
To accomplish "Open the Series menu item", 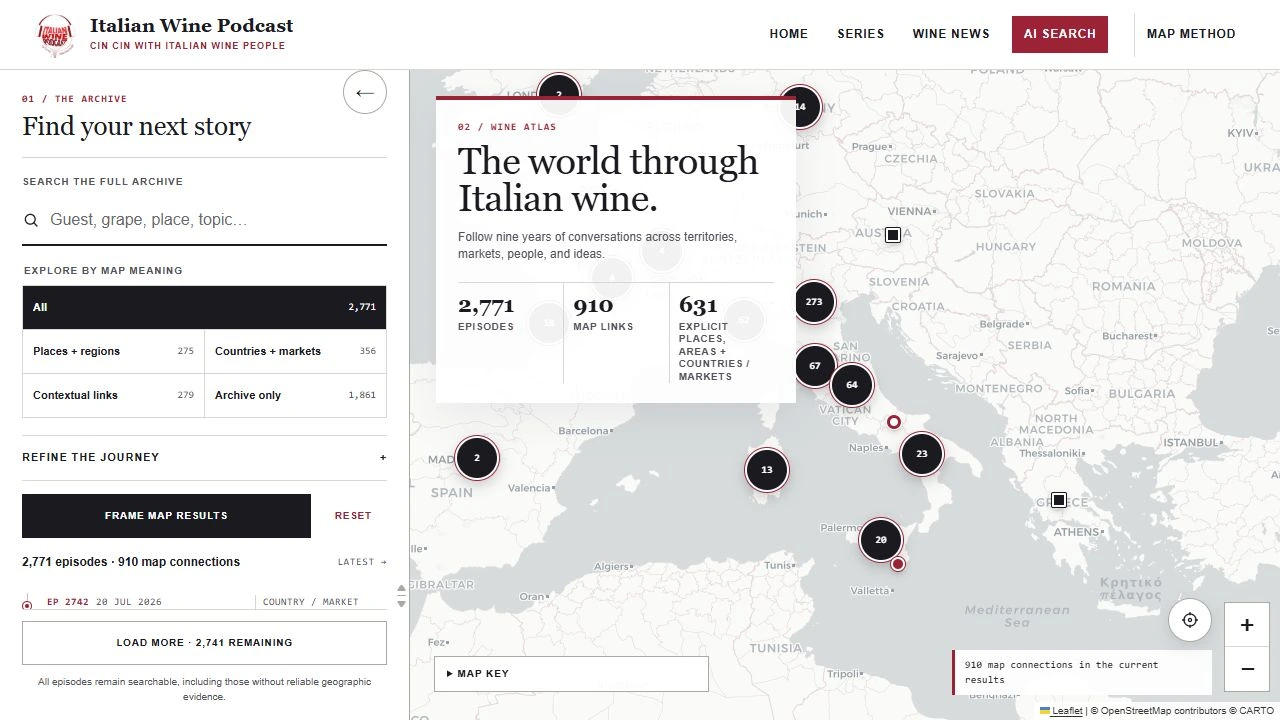I will coord(861,34).
